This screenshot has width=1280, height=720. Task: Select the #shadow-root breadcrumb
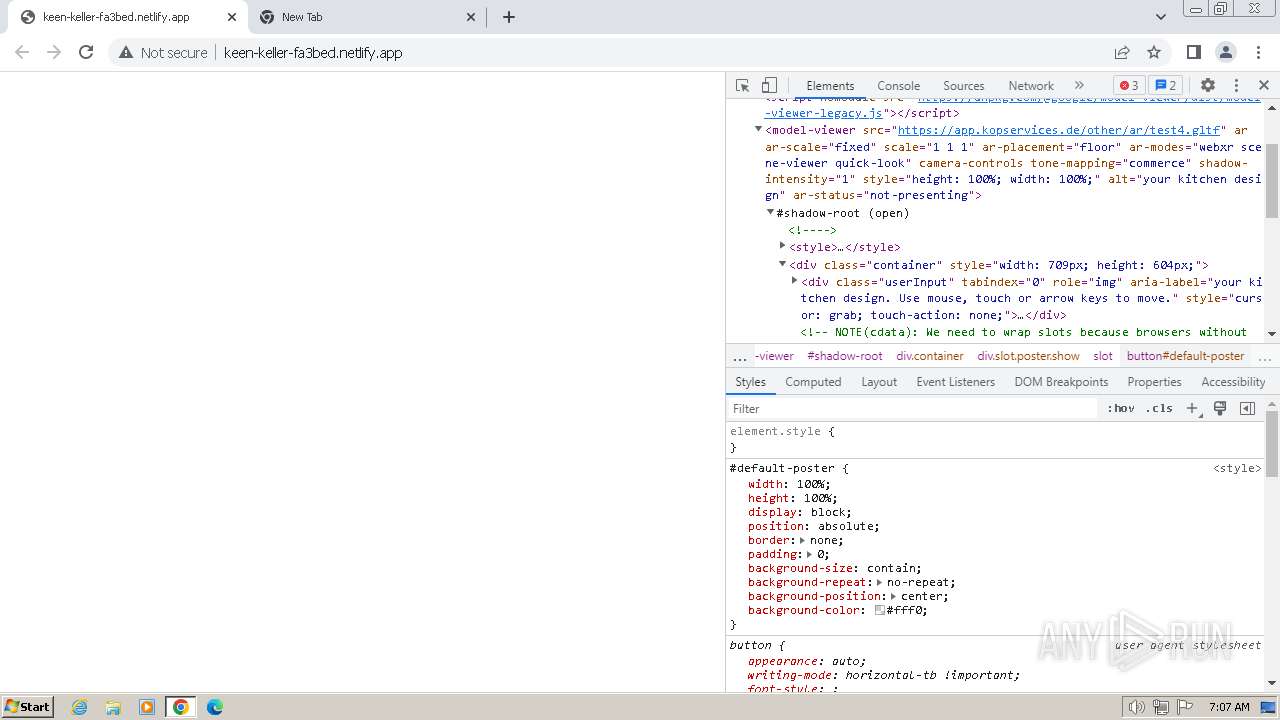(845, 356)
